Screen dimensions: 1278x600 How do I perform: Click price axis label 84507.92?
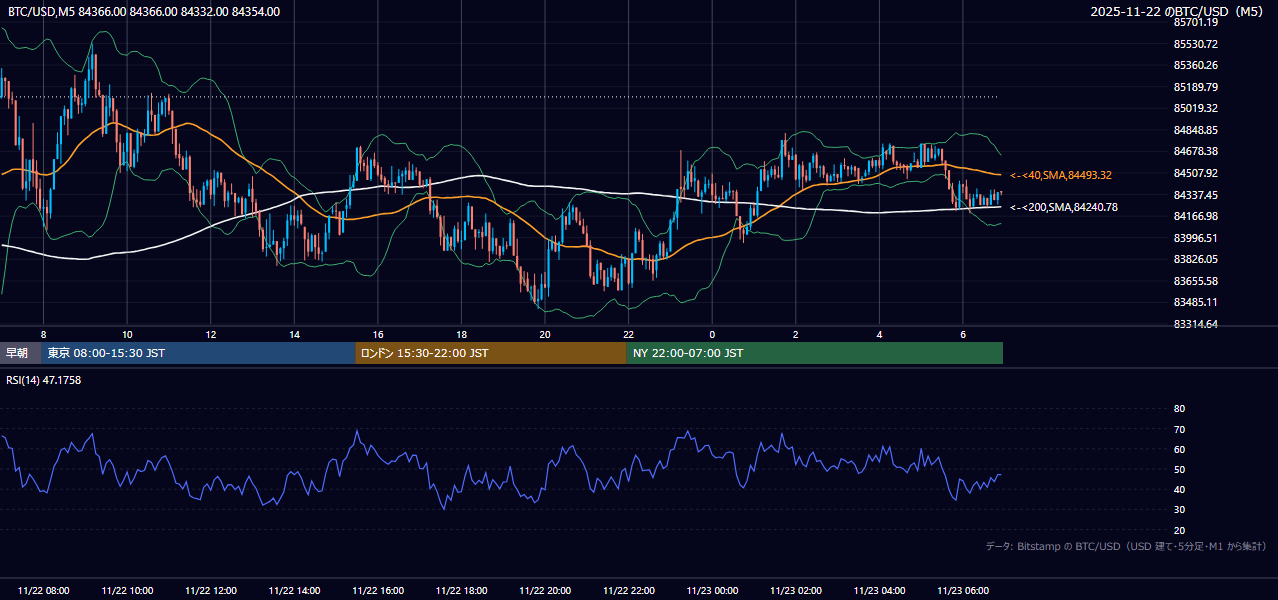1195,173
